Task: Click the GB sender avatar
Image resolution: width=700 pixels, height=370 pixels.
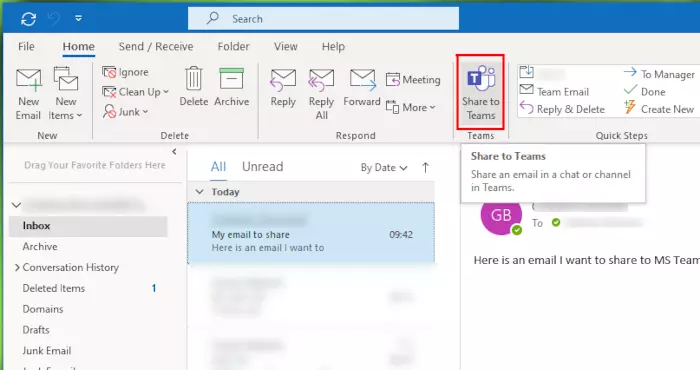Action: (501, 215)
